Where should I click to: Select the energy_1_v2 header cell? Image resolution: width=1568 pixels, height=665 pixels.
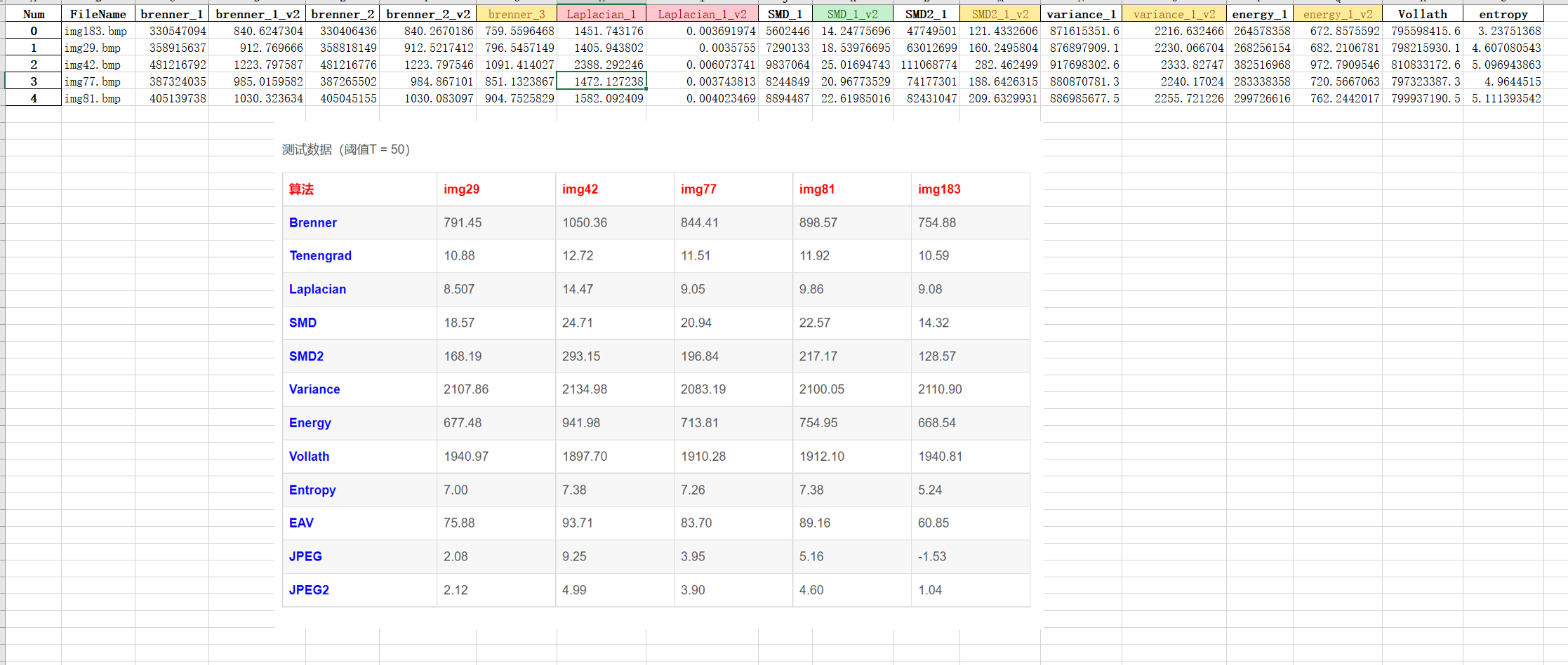[1338, 14]
